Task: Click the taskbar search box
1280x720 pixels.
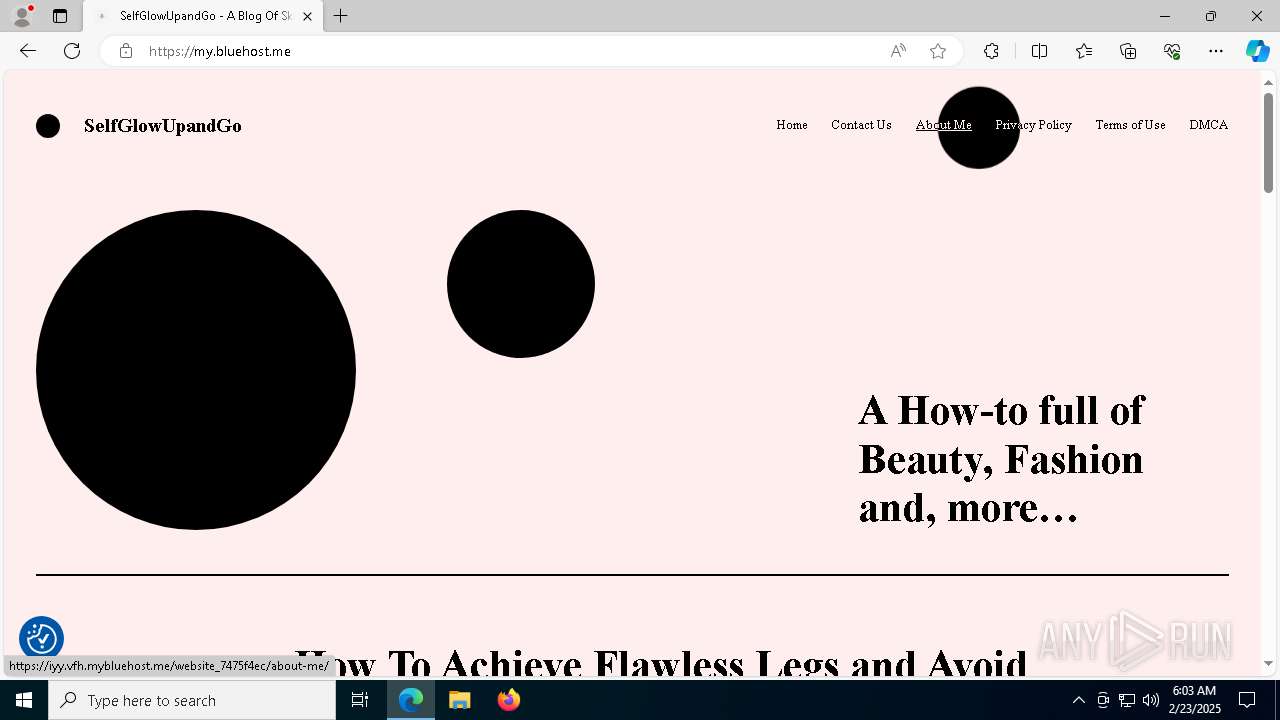Action: coord(192,700)
